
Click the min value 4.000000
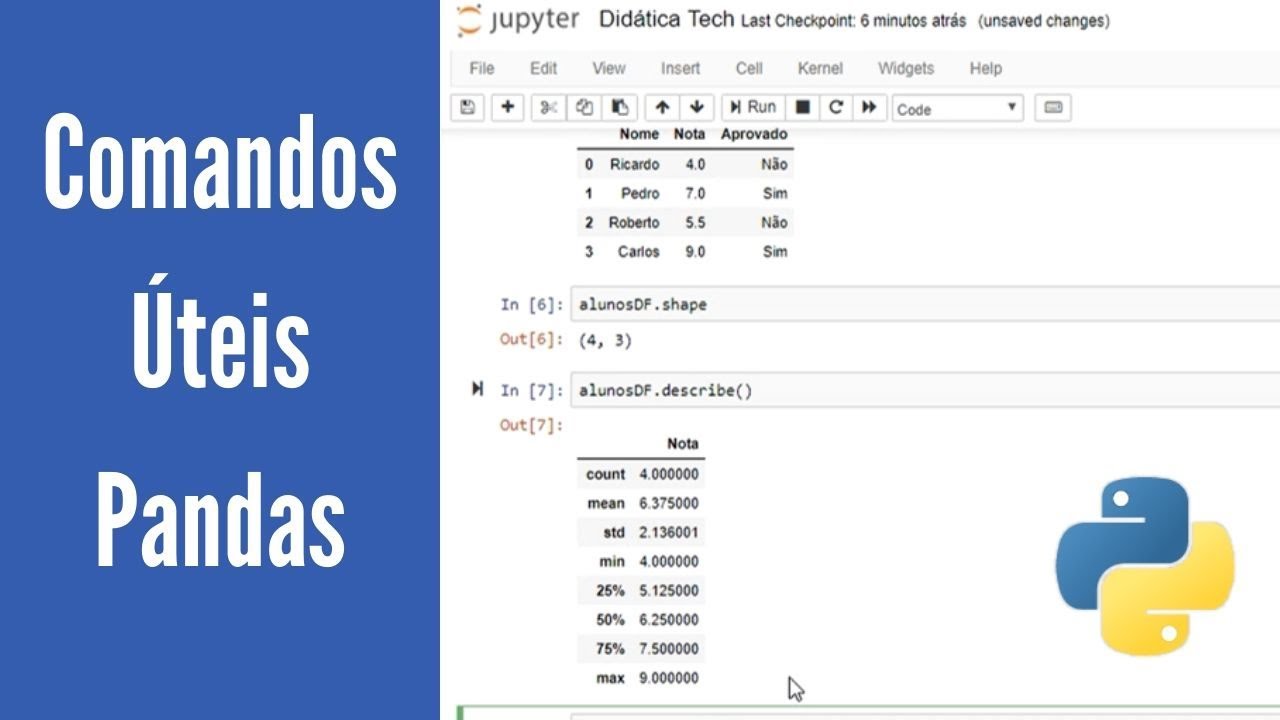[669, 561]
